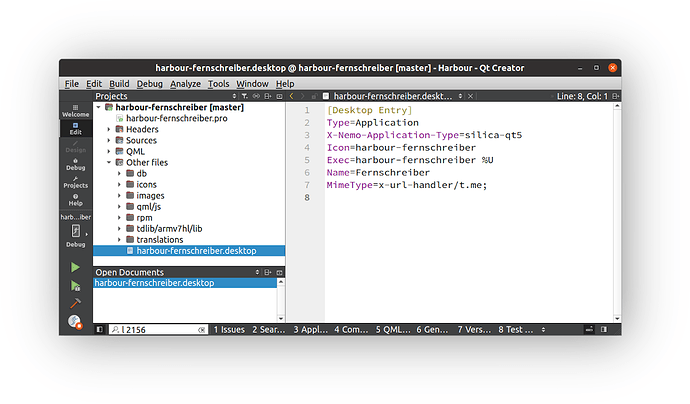Image resolution: width=690 pixels, height=404 pixels.
Task: Close the Open Documents panel
Action: [x=279, y=272]
